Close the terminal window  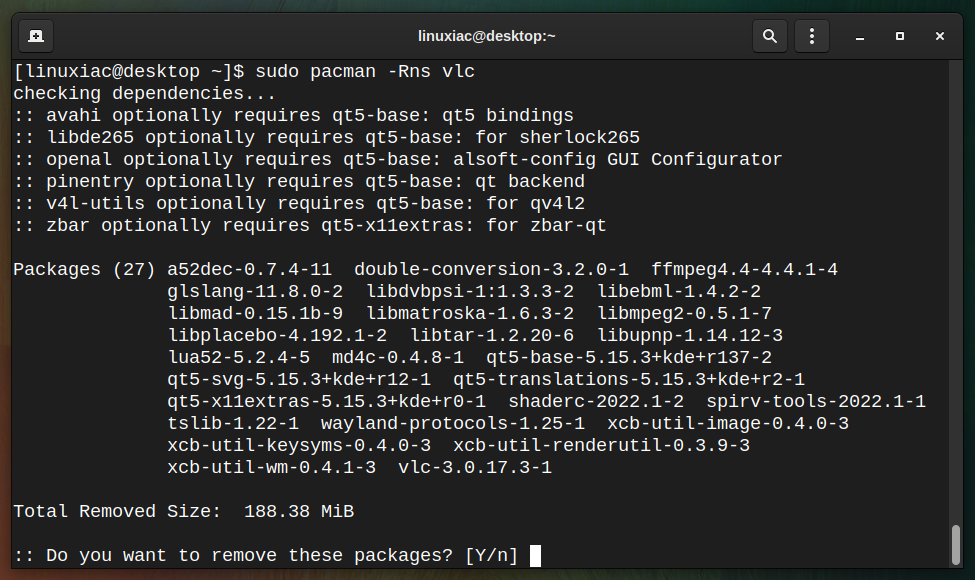940,37
